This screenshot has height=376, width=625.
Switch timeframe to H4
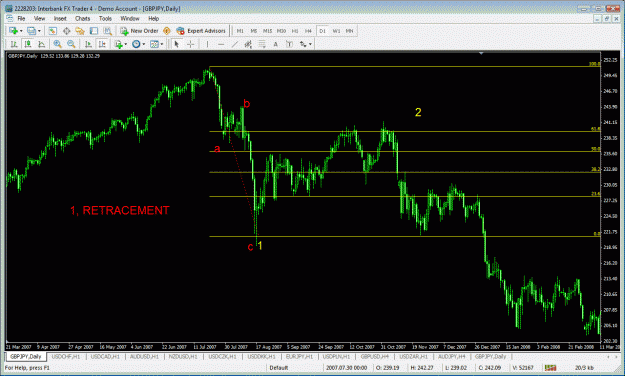(x=308, y=31)
